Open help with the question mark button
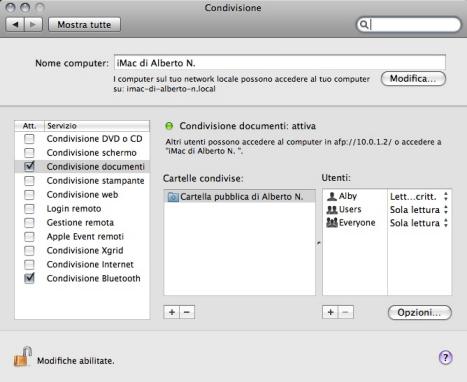 tap(445, 358)
